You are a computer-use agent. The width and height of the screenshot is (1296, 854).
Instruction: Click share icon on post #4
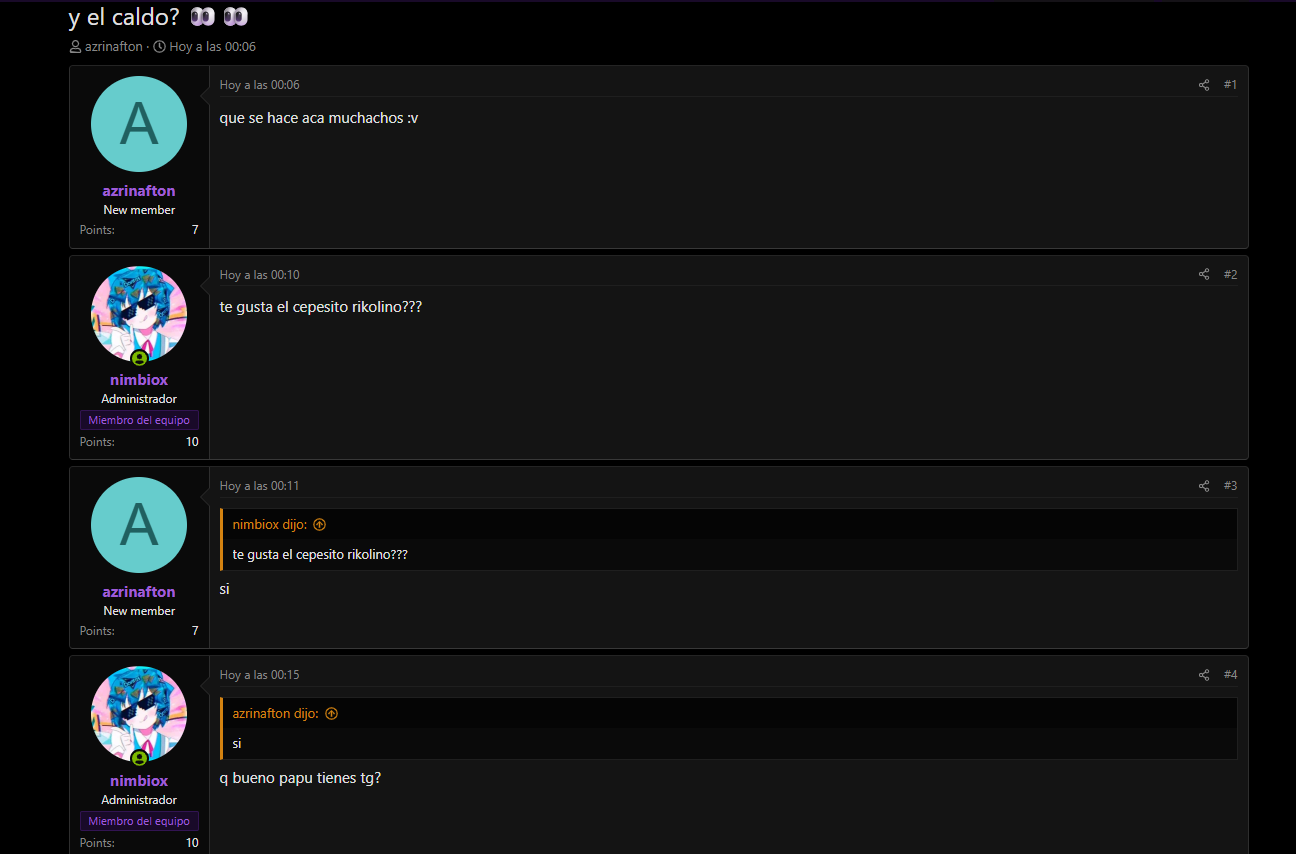point(1204,675)
